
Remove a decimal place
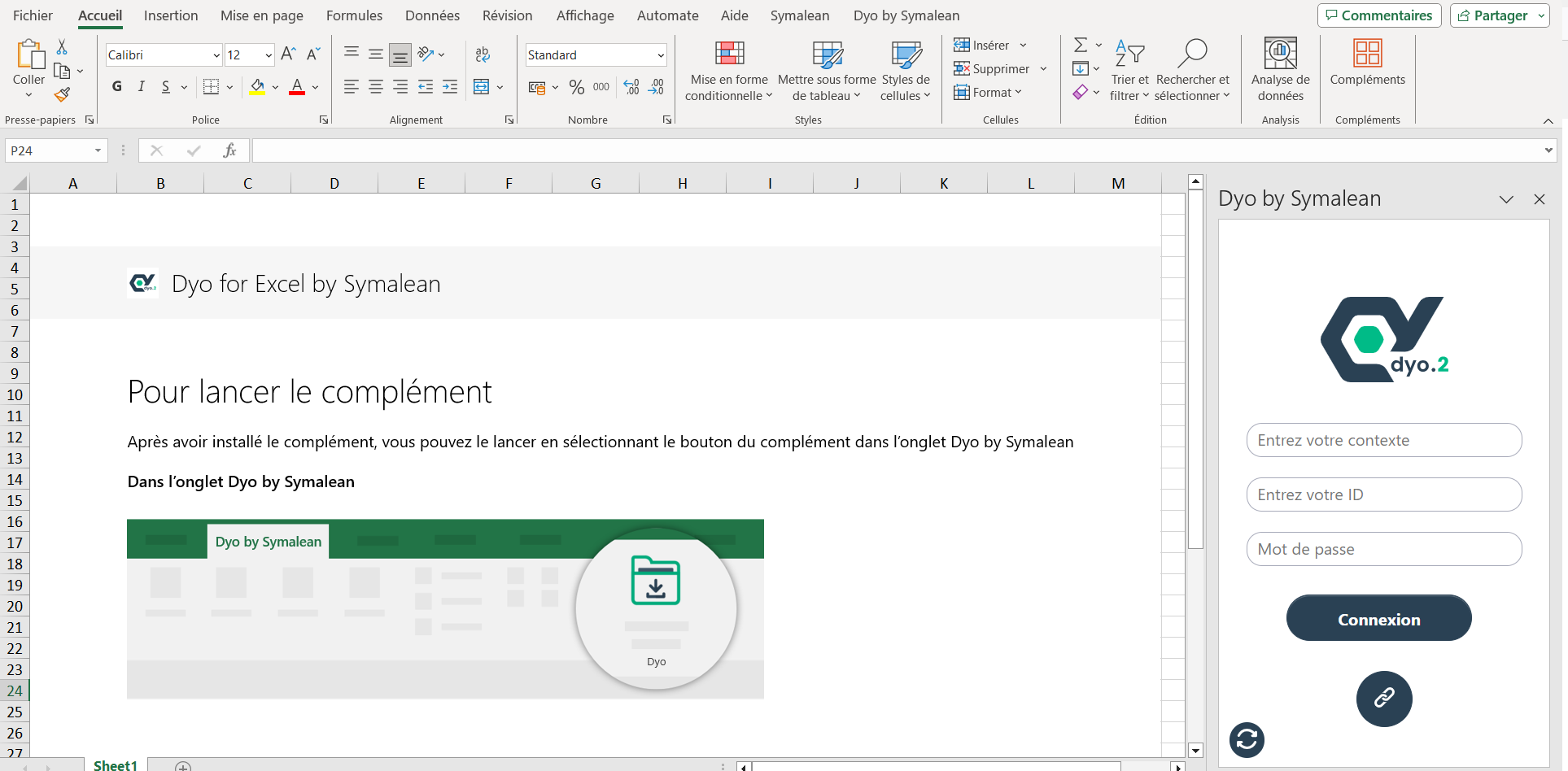656,87
